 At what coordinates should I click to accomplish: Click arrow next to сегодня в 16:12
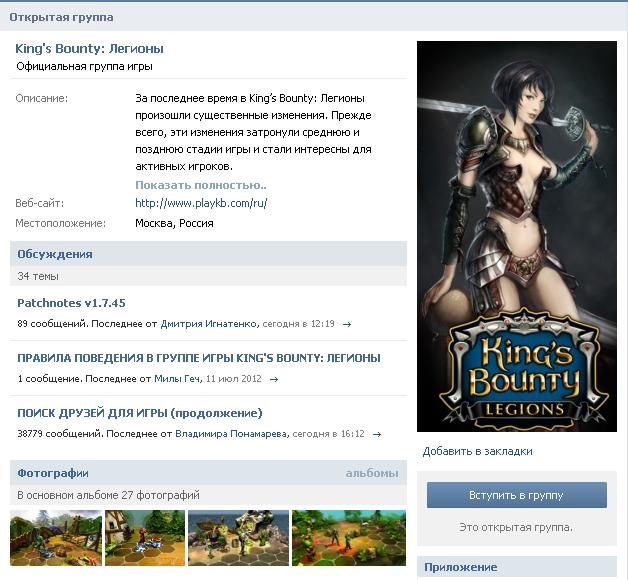pos(377,434)
